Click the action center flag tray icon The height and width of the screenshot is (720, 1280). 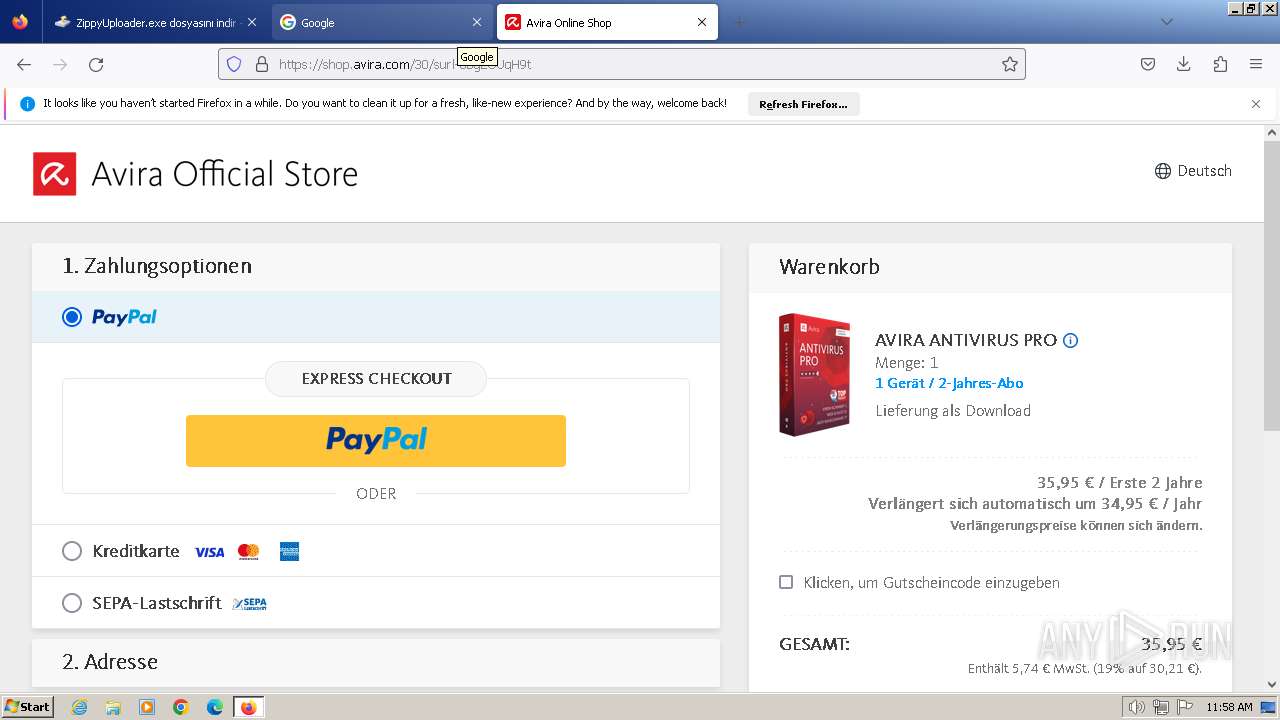point(1184,707)
